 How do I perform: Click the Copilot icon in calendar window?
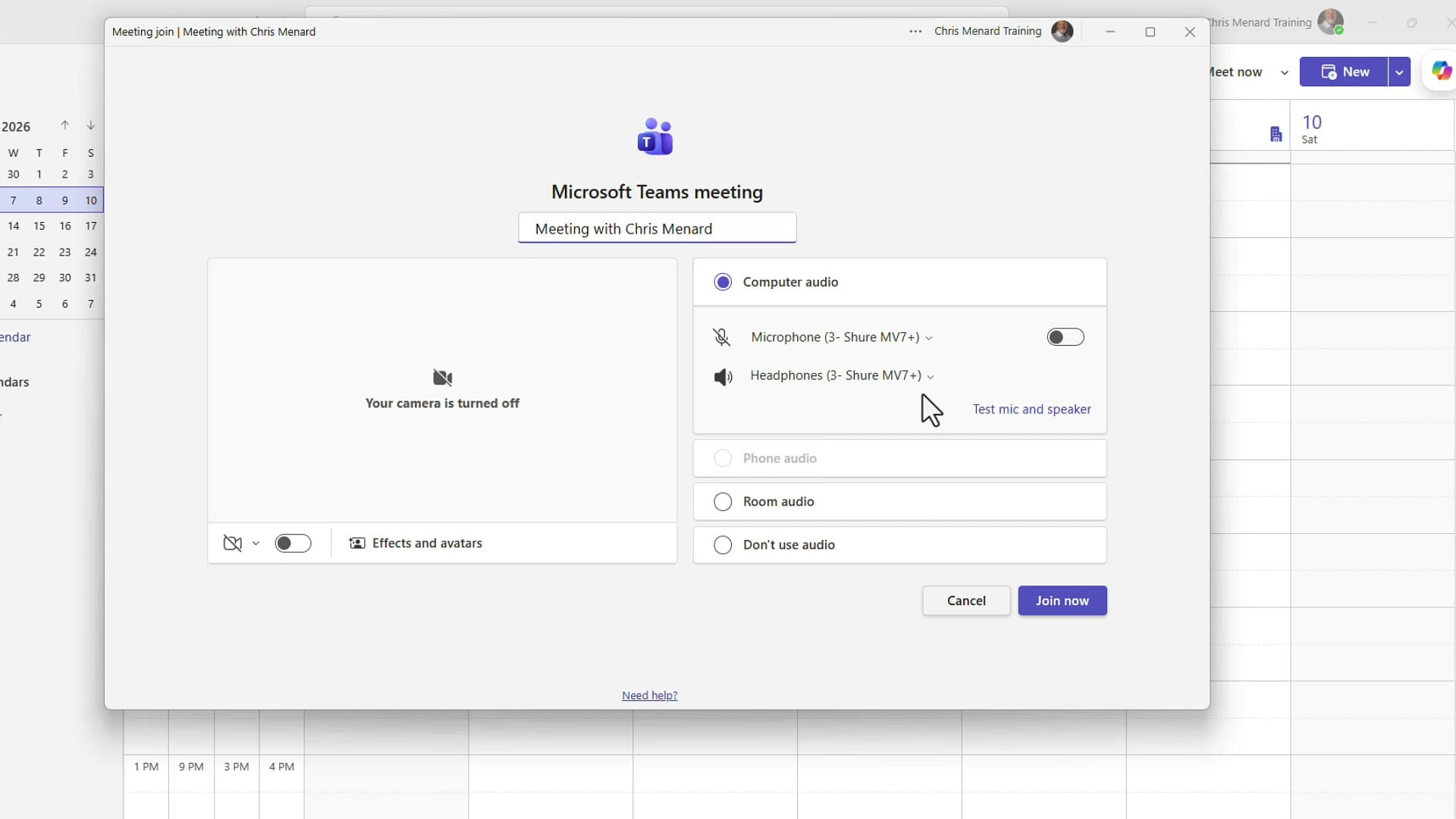tap(1441, 71)
